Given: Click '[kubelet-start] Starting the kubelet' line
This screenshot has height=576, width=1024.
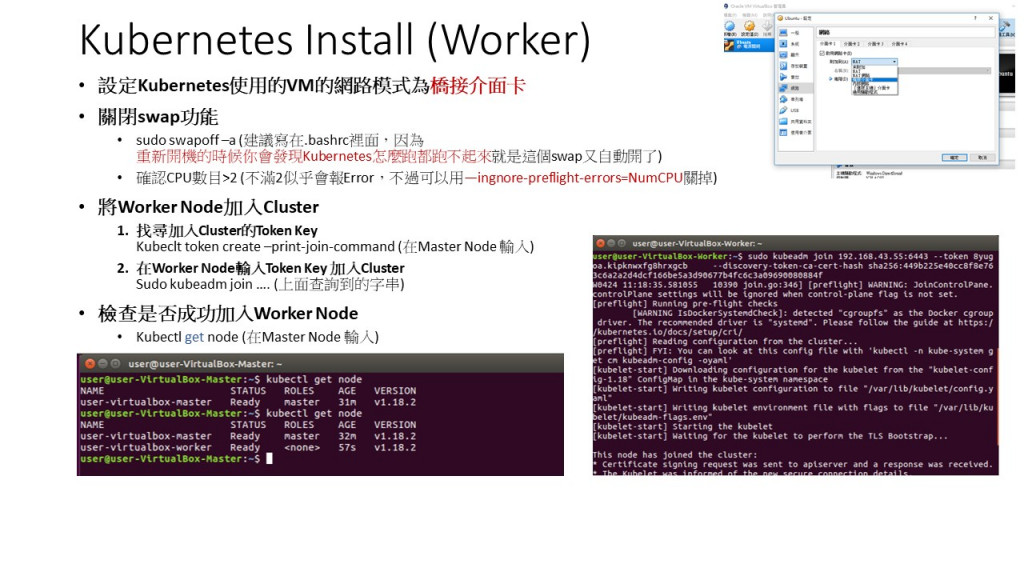Looking at the screenshot, I should click(x=683, y=426).
